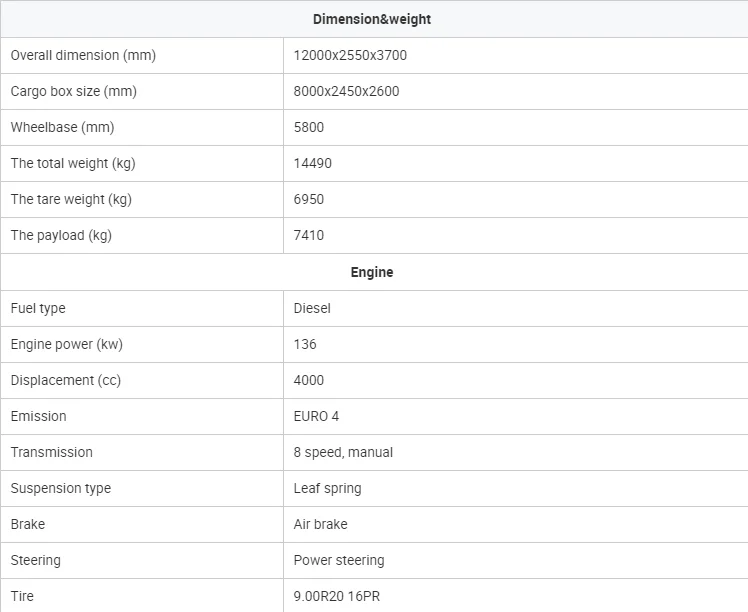Click the Diesel fuel type value
748x612 pixels.
312,308
